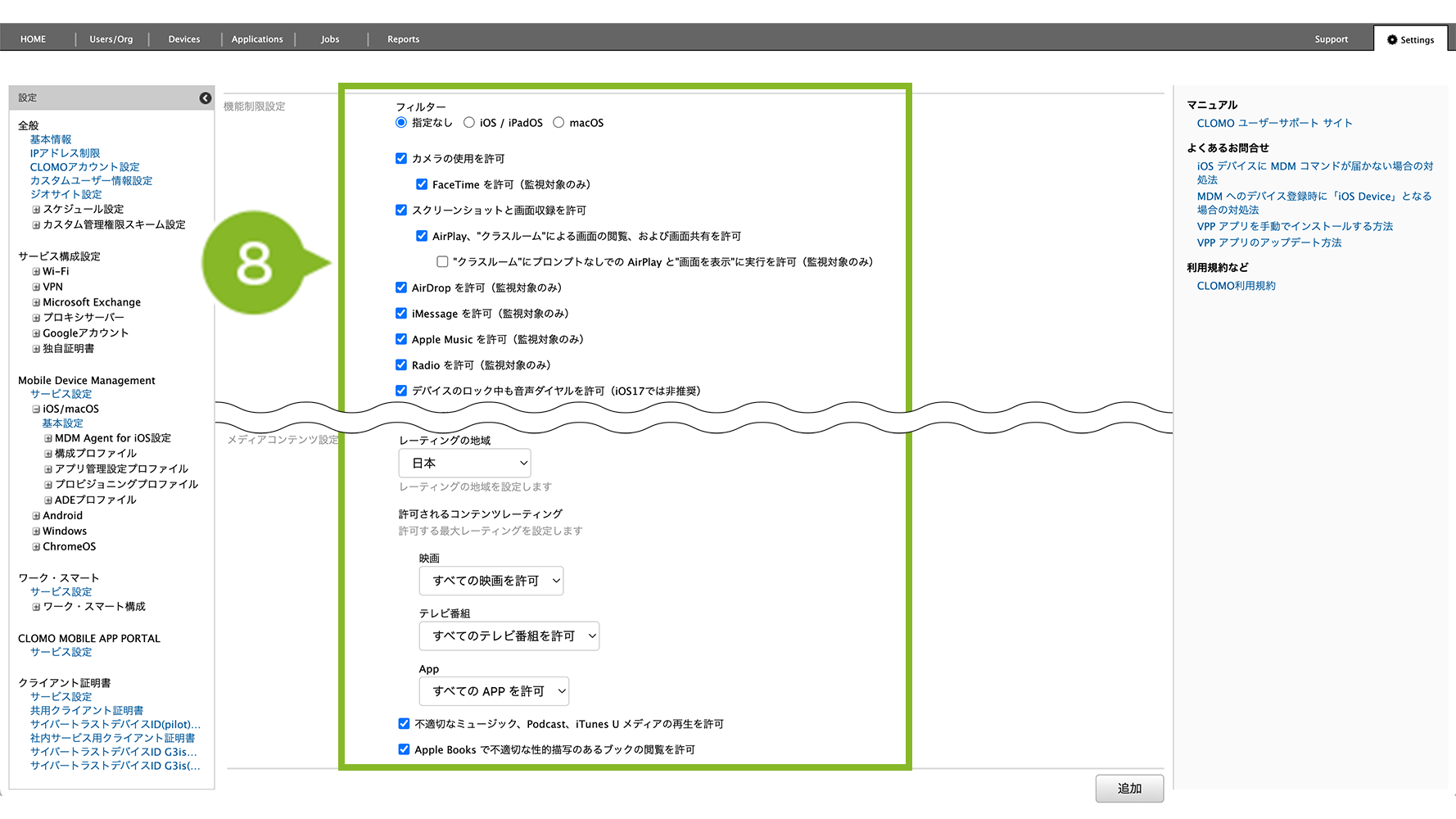Open the Devices menu tab
This screenshot has height=819, width=1456.
tap(184, 39)
